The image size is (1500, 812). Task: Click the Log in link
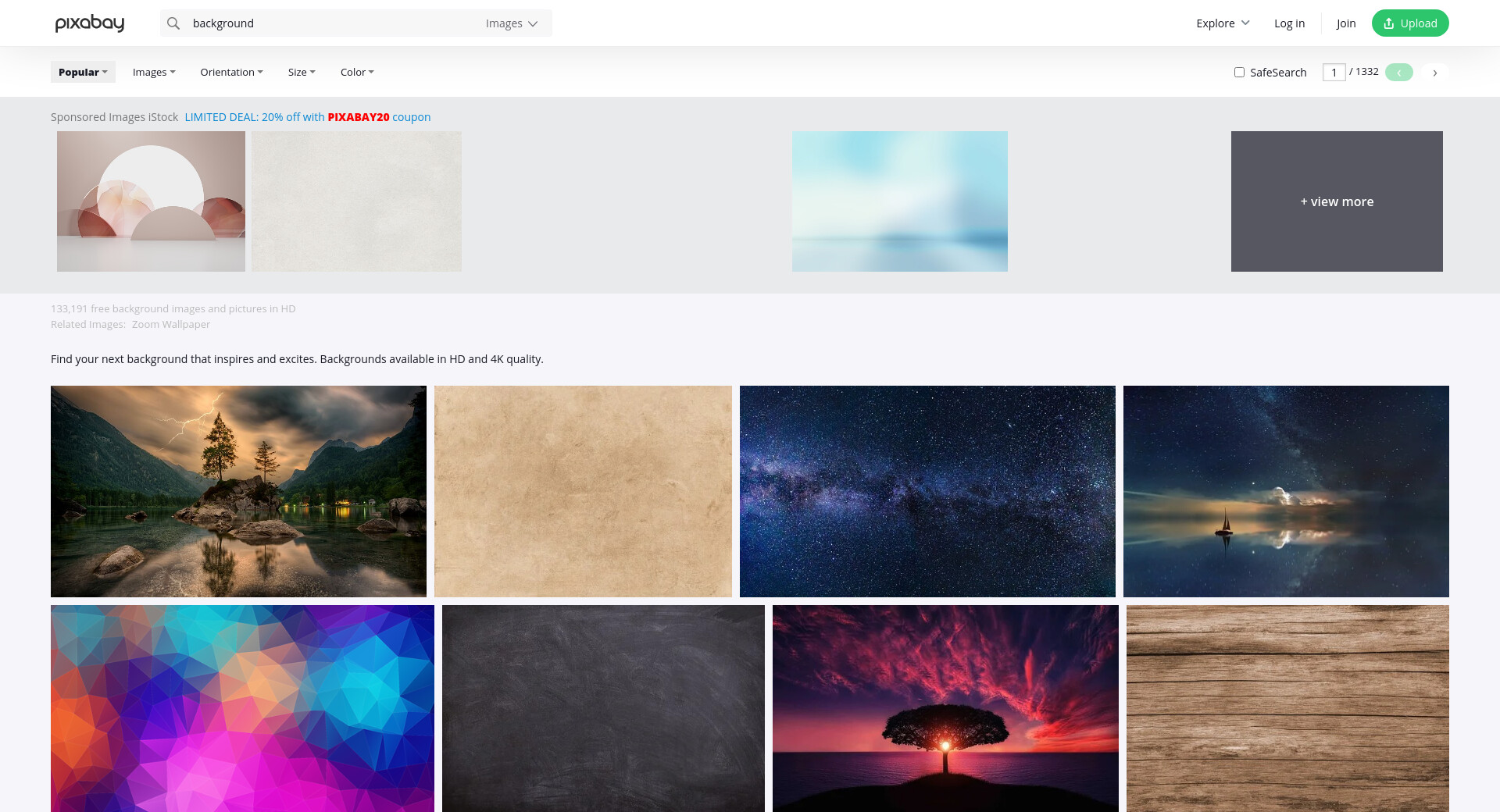click(1289, 23)
